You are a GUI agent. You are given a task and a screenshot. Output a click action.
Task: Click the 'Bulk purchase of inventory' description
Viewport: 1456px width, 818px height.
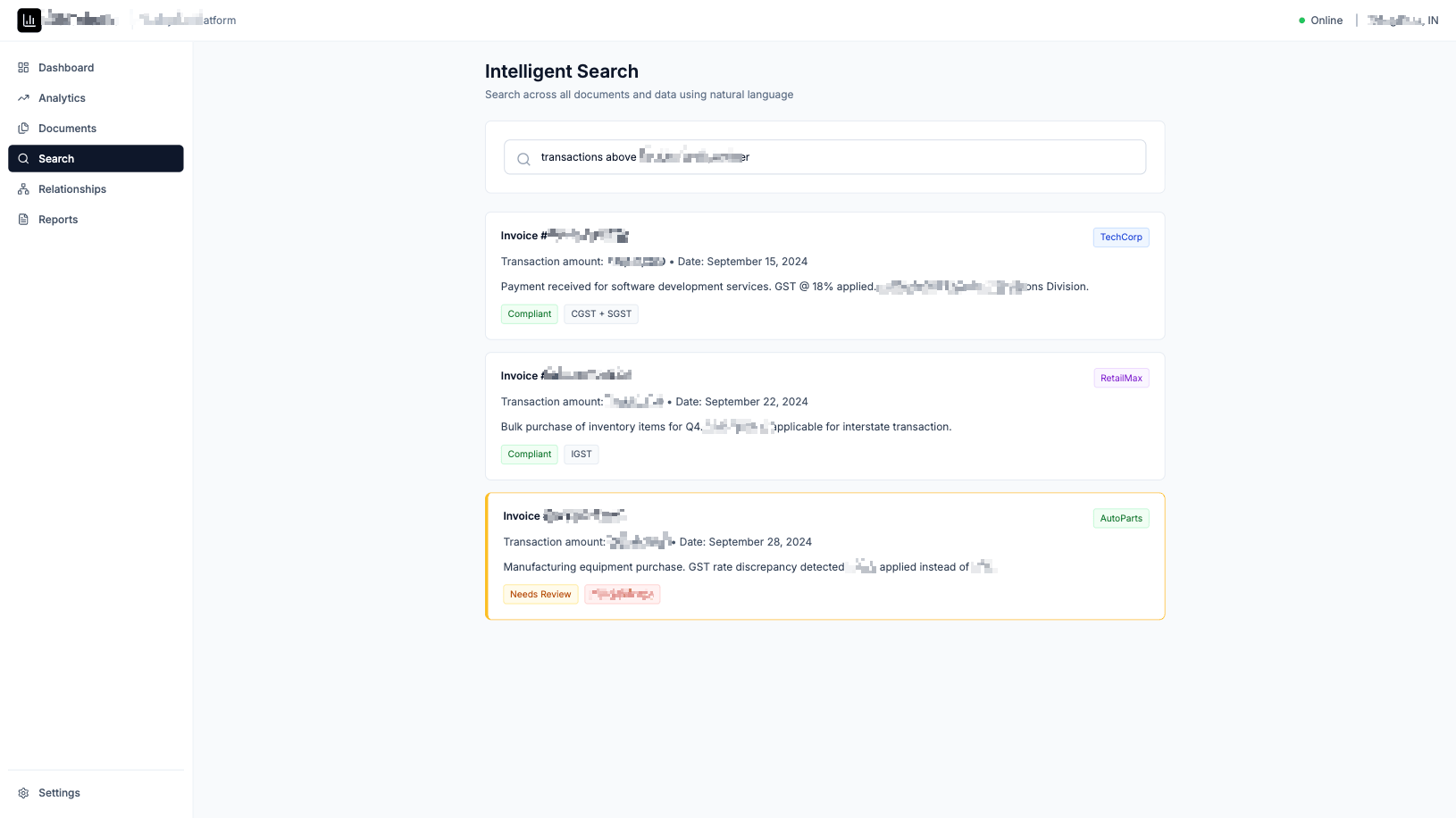click(726, 427)
